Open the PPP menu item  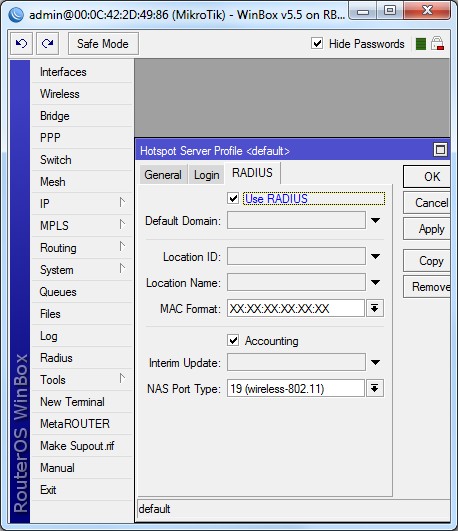point(82,138)
